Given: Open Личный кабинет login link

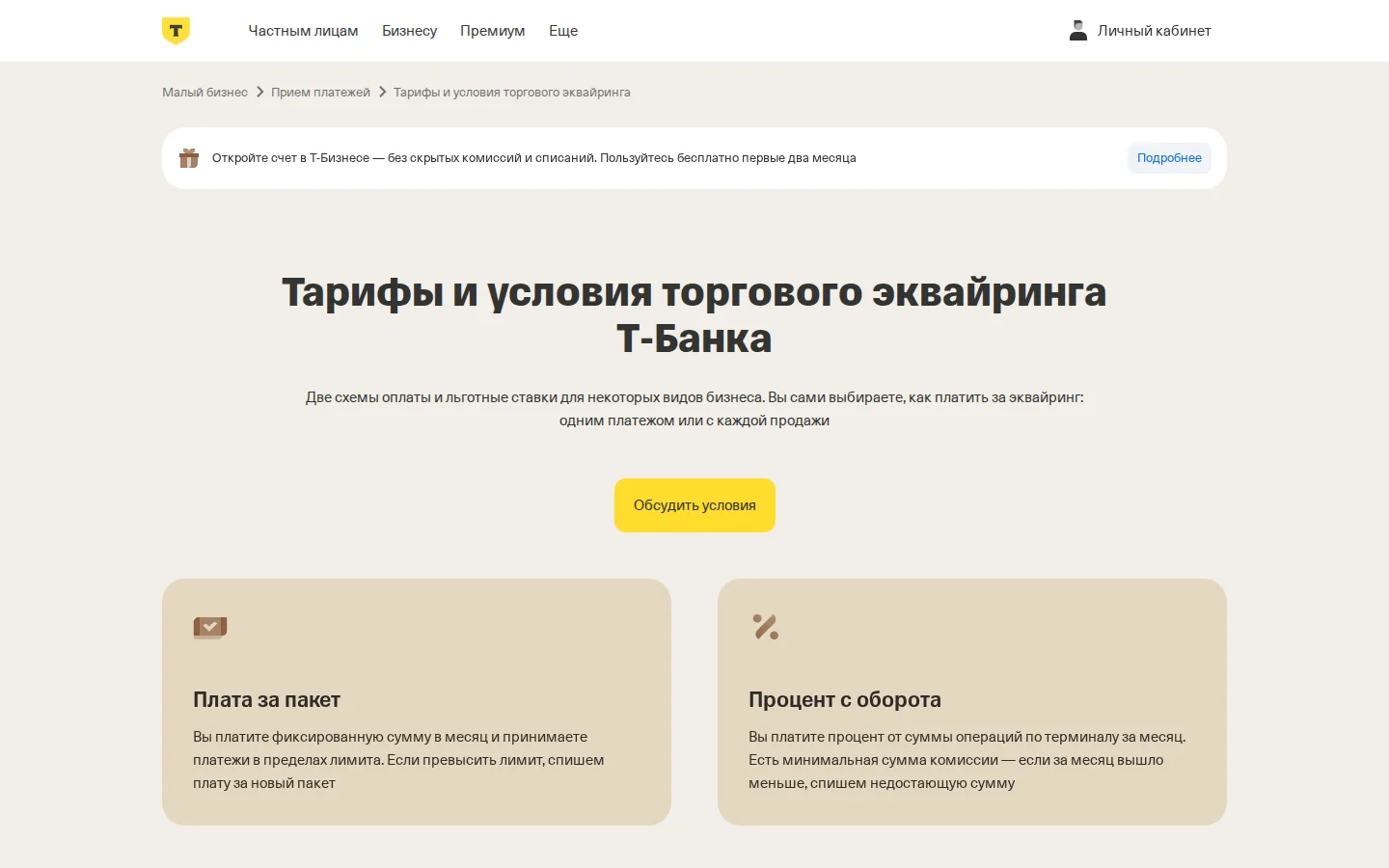Looking at the screenshot, I should 1154,31.
